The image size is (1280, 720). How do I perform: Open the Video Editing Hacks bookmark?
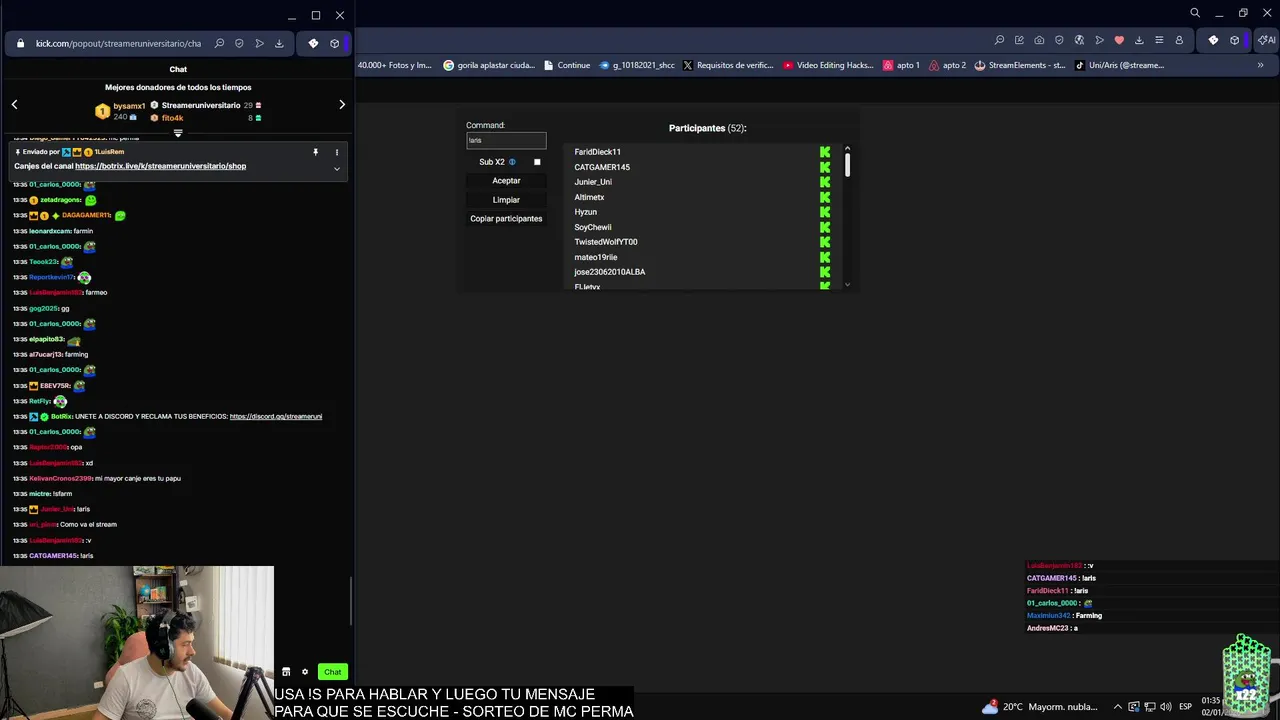[829, 65]
